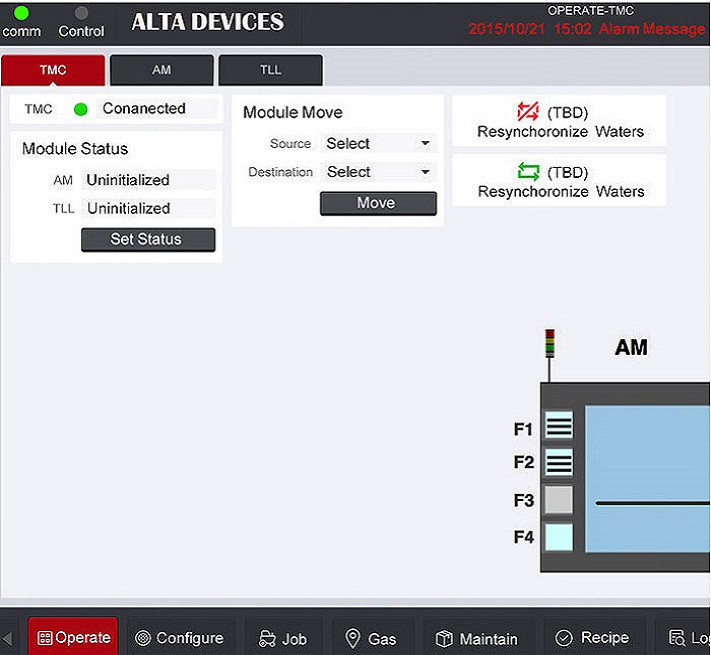The width and height of the screenshot is (711, 655).
Task: Click the green comm status indicator
Action: (21, 13)
